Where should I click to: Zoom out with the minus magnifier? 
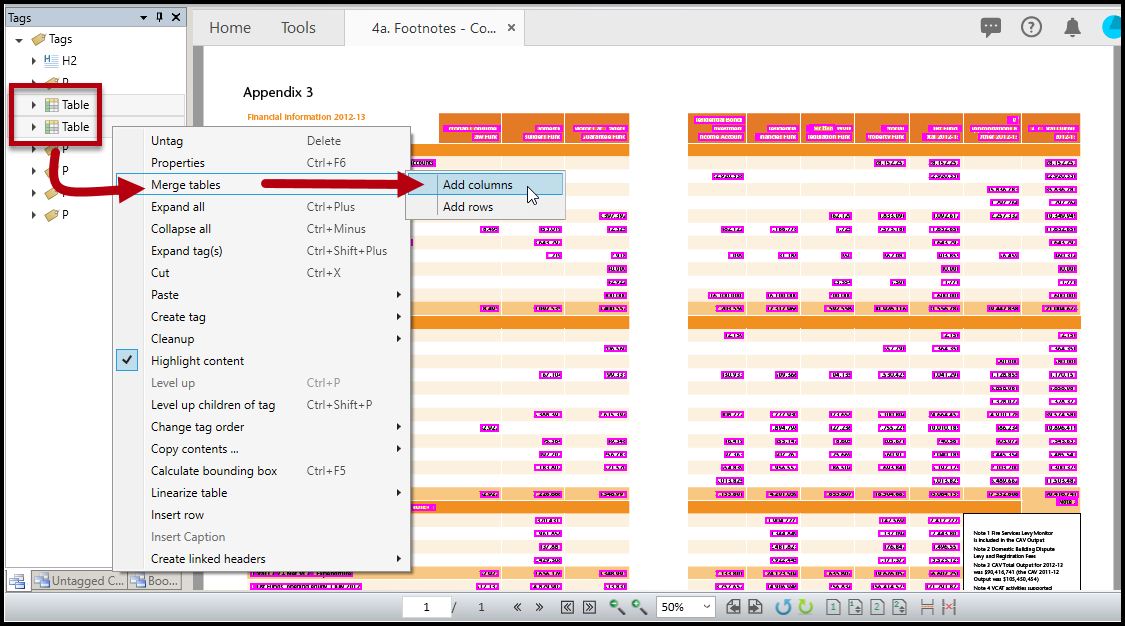coord(616,607)
